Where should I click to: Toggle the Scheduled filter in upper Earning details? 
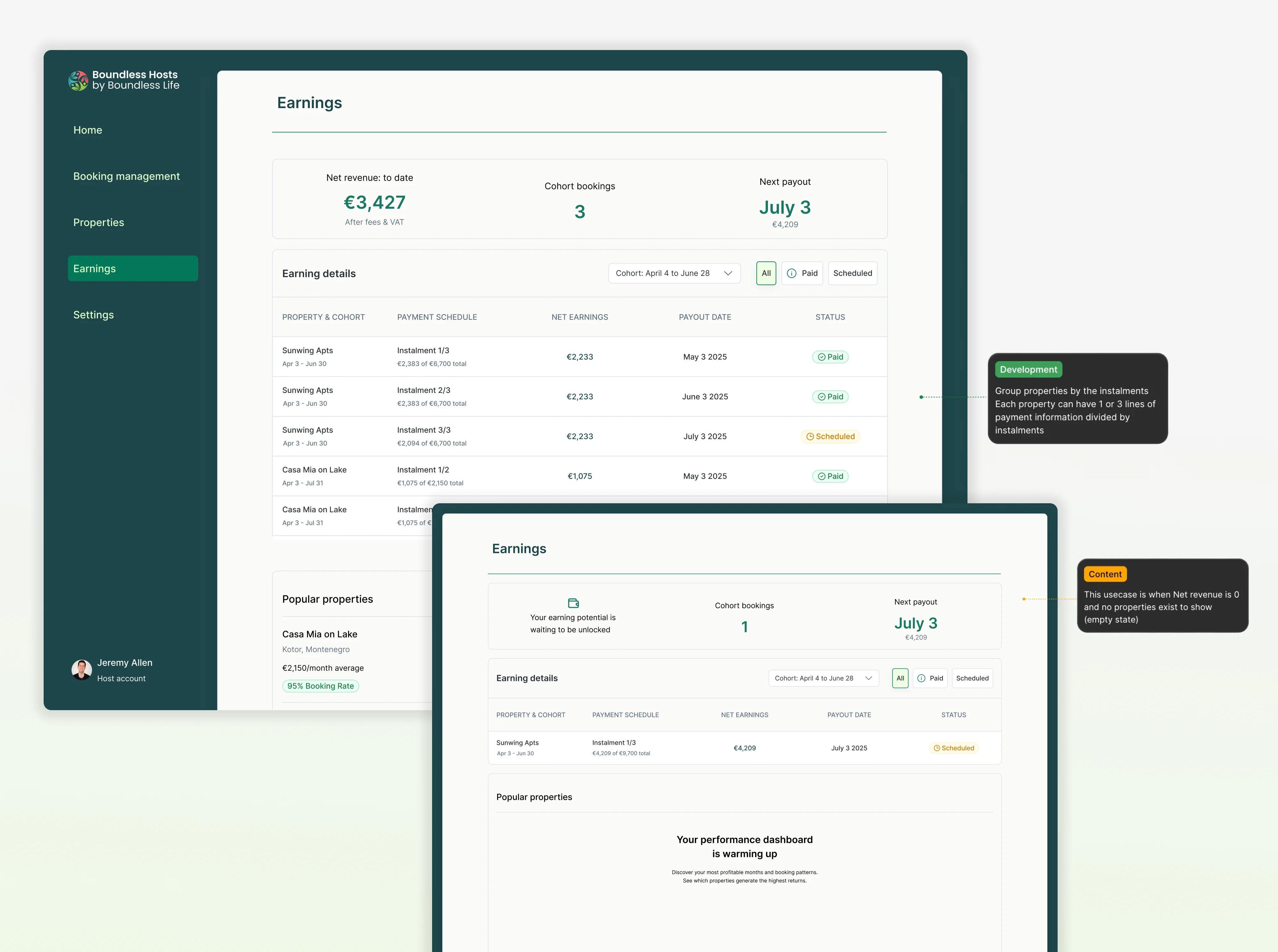click(852, 274)
